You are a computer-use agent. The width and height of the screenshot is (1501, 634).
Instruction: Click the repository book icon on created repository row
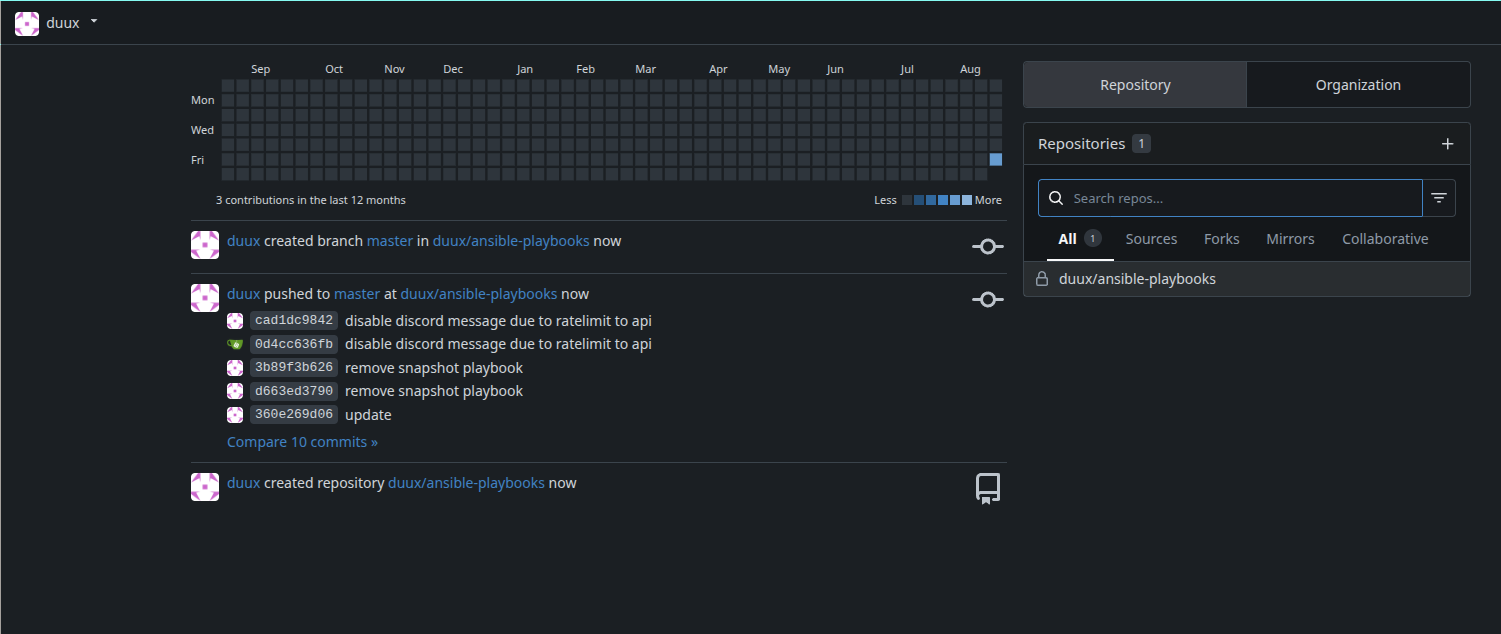point(987,488)
